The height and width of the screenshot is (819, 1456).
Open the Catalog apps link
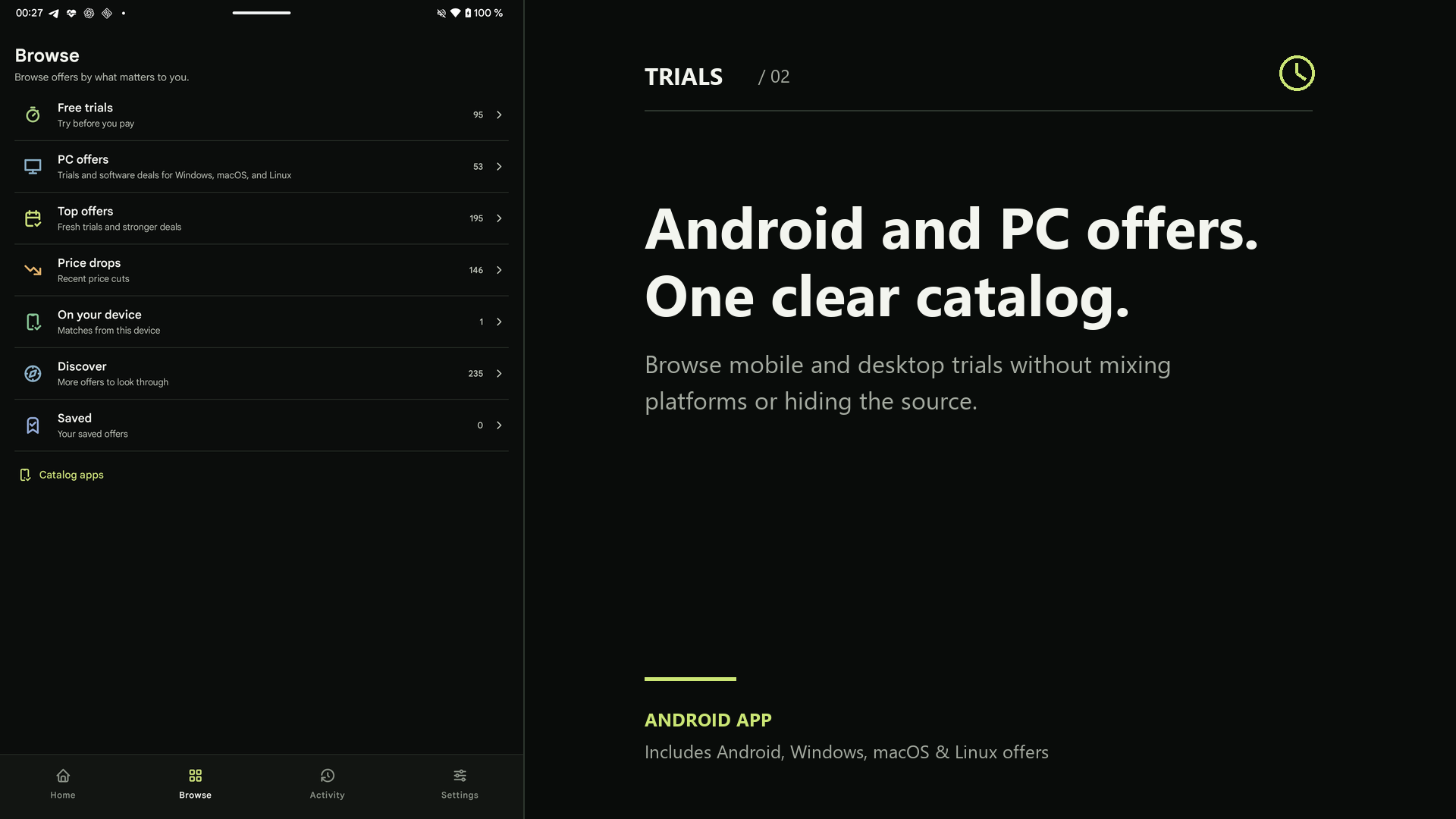[x=61, y=475]
